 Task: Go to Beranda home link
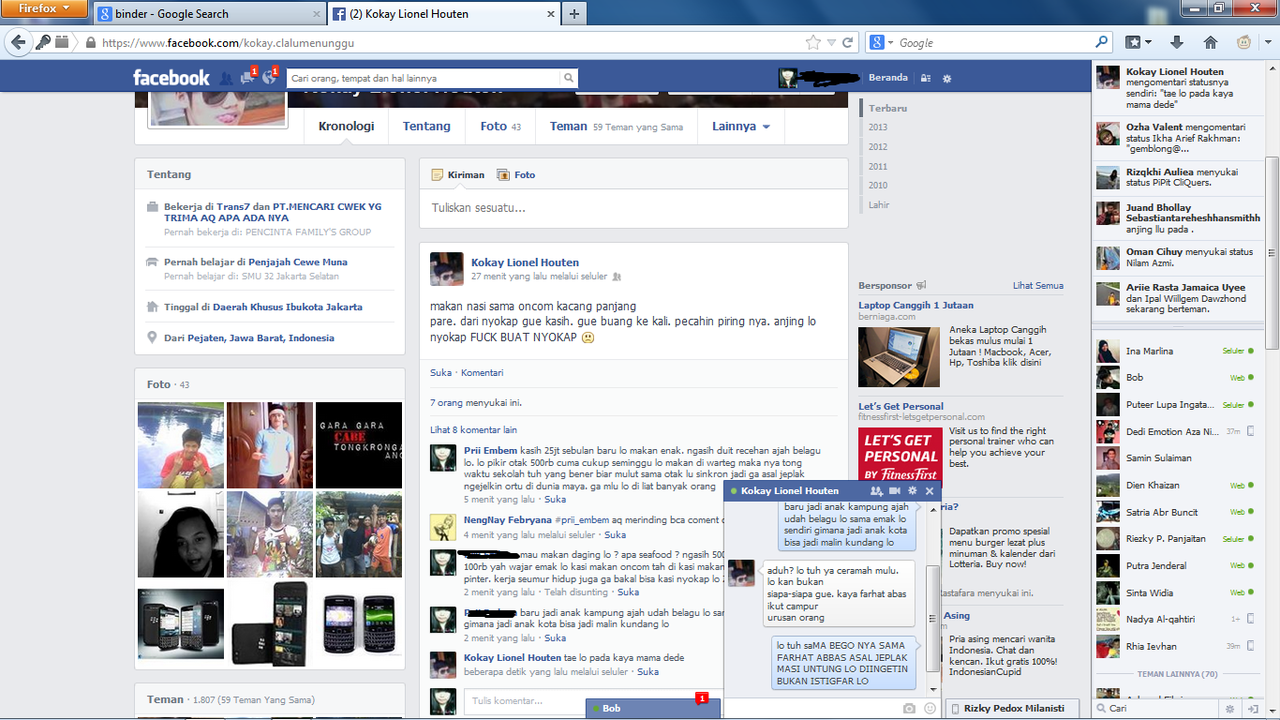coord(888,77)
